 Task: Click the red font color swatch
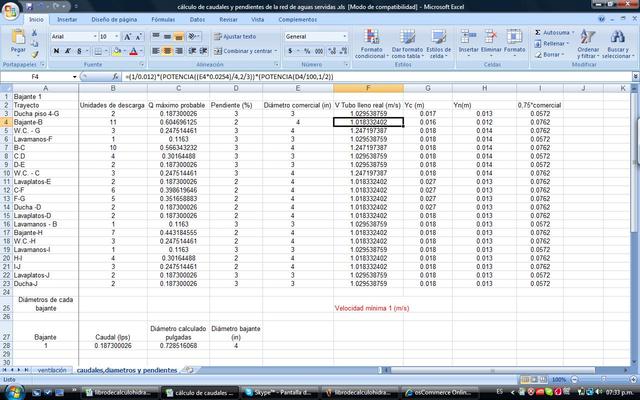(133, 51)
